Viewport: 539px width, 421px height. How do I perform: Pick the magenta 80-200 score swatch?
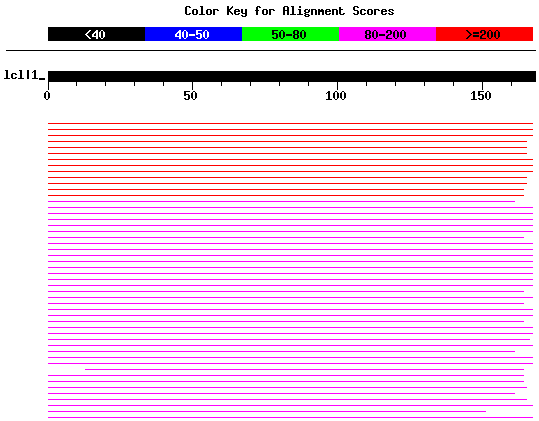coord(387,34)
